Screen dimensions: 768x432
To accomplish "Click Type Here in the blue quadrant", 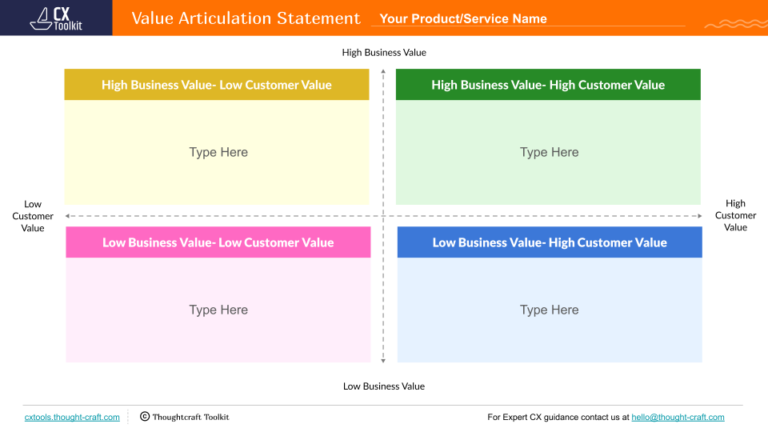I will click(549, 310).
